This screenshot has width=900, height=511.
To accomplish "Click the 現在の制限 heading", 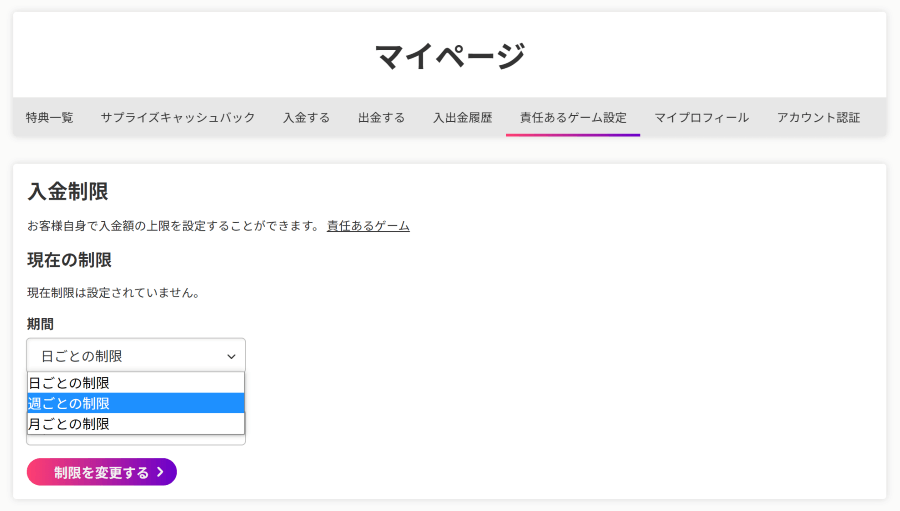I will 69,260.
